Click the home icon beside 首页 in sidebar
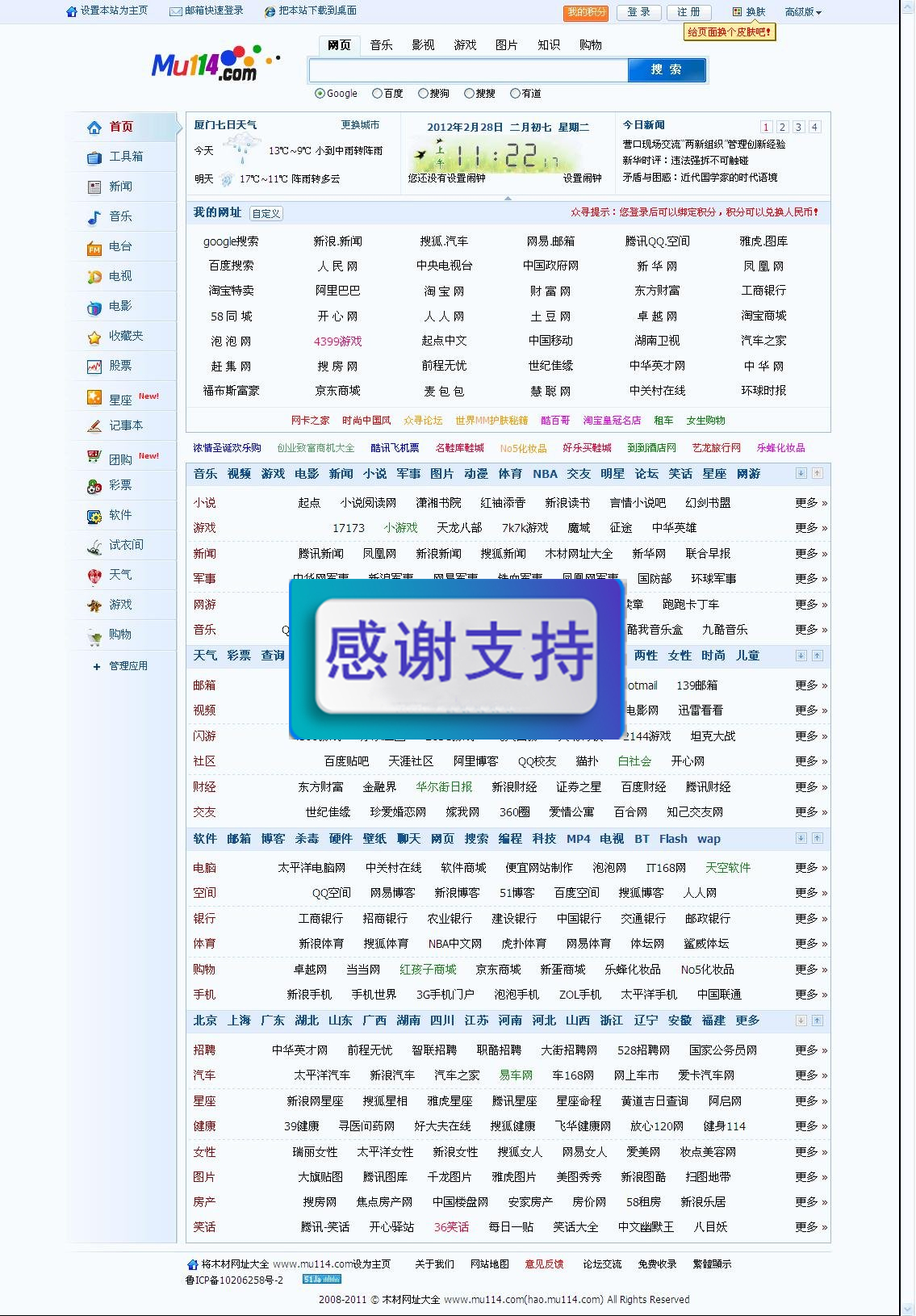This screenshot has height=1316, width=916. click(94, 128)
